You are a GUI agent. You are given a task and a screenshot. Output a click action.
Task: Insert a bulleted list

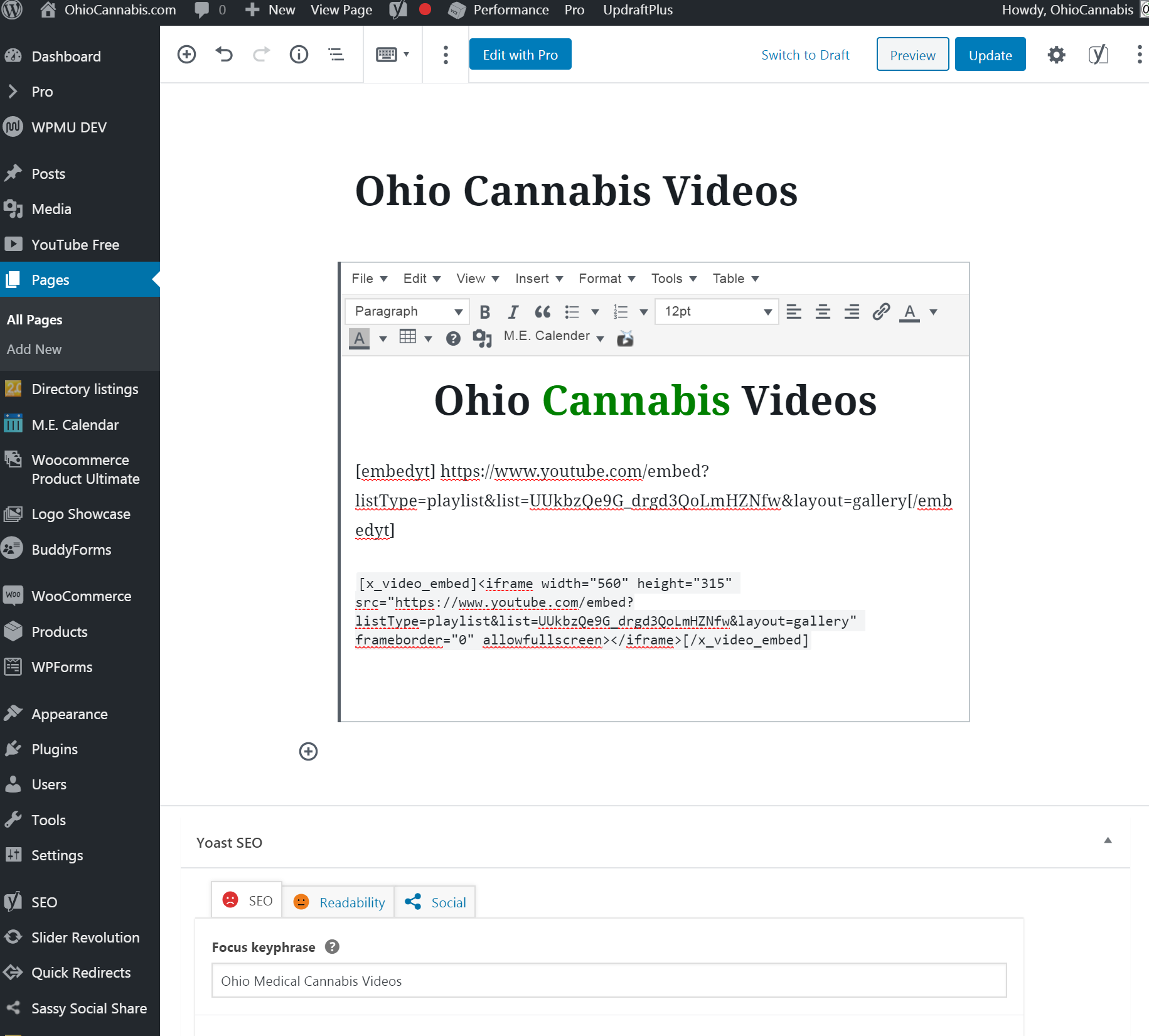click(572, 312)
